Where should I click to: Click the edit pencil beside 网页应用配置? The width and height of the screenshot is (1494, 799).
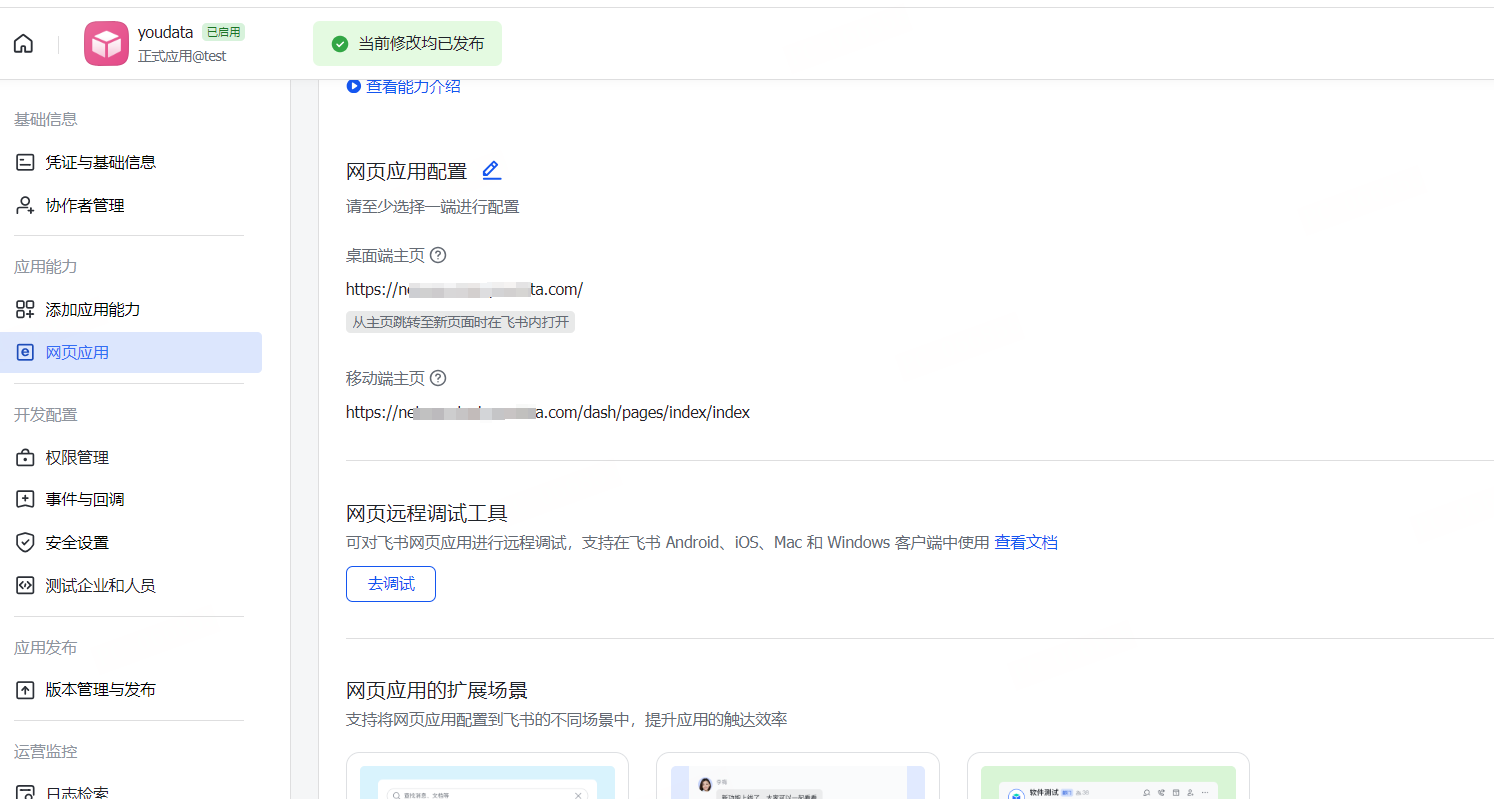(x=491, y=170)
